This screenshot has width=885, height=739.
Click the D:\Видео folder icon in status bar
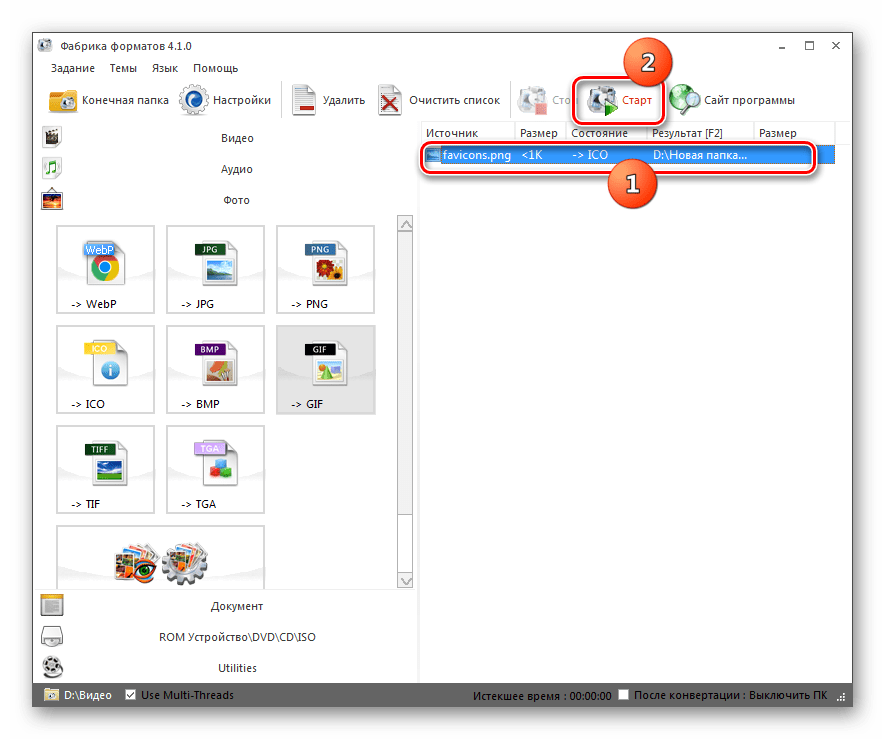(x=51, y=695)
